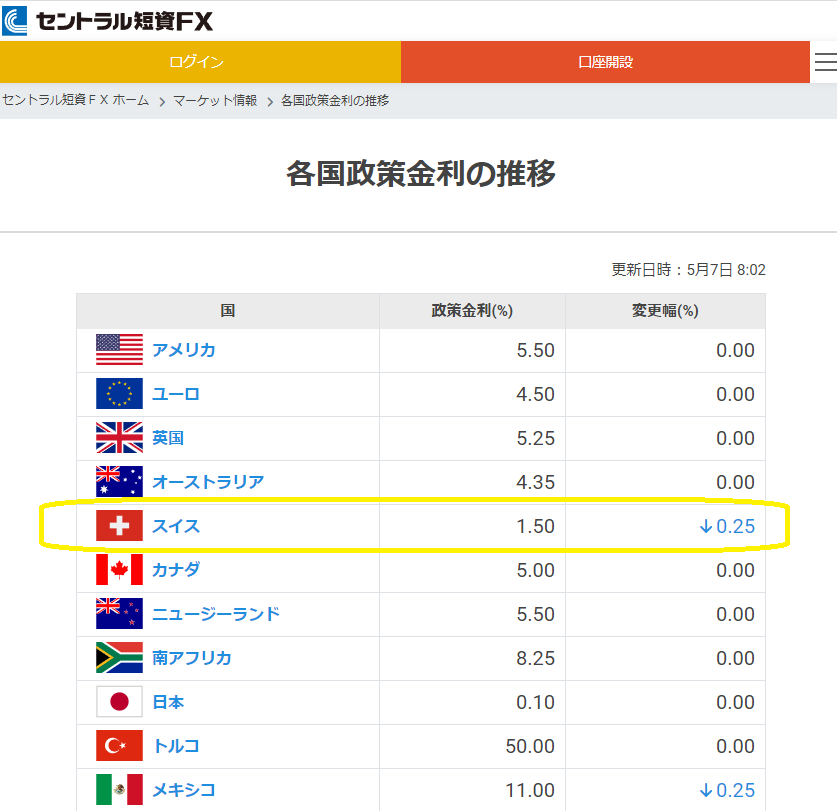This screenshot has height=811, width=837.
Task: Click トルコ rate value 50.00
Action: 530,746
